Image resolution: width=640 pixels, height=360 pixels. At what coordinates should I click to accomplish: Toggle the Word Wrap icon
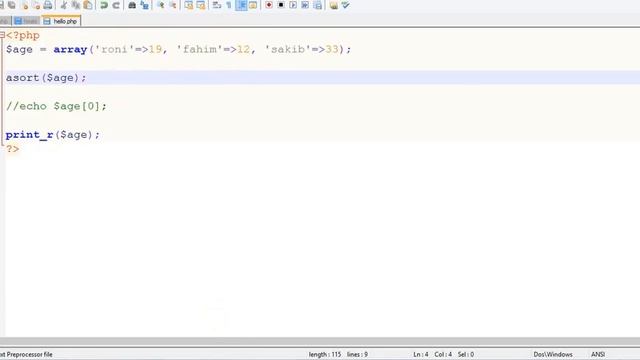click(x=217, y=5)
